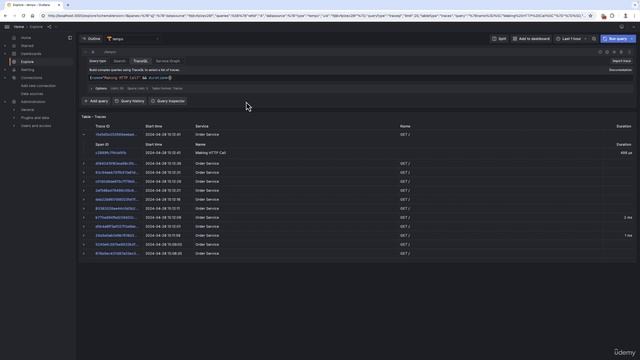Bookmark the page with the star icon

590,16
